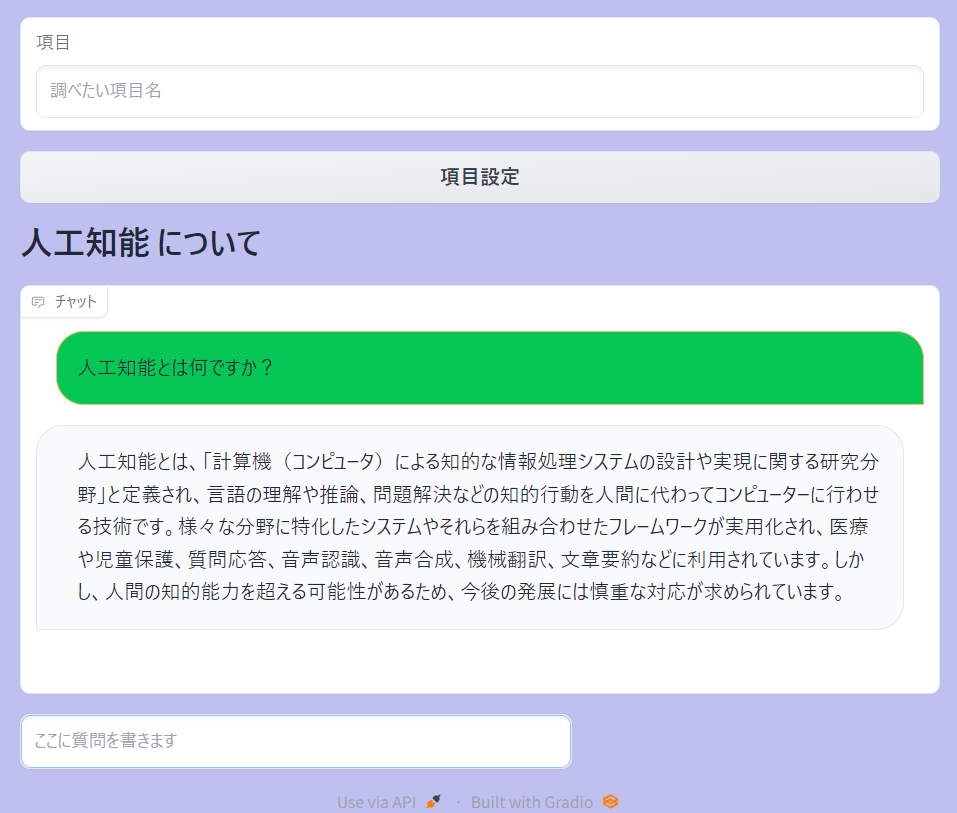Click the chat bubble icon beside チャット
The width and height of the screenshot is (957, 813).
(x=38, y=302)
